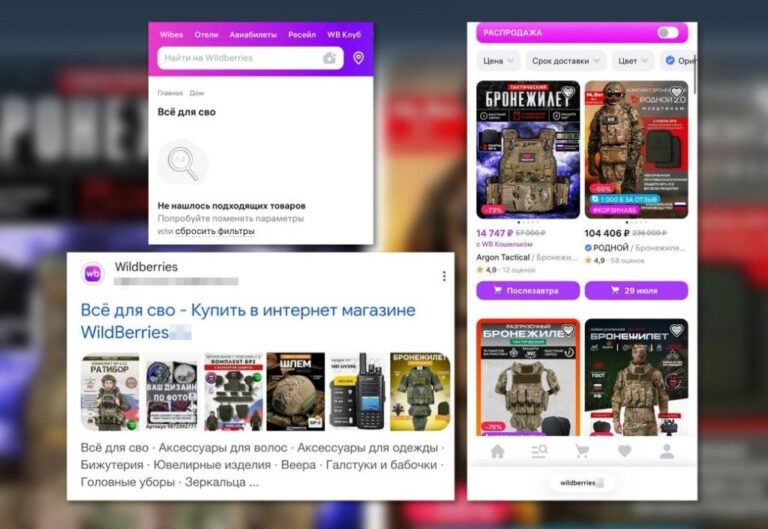Tap the cart icon in bottom navigation

point(582,451)
